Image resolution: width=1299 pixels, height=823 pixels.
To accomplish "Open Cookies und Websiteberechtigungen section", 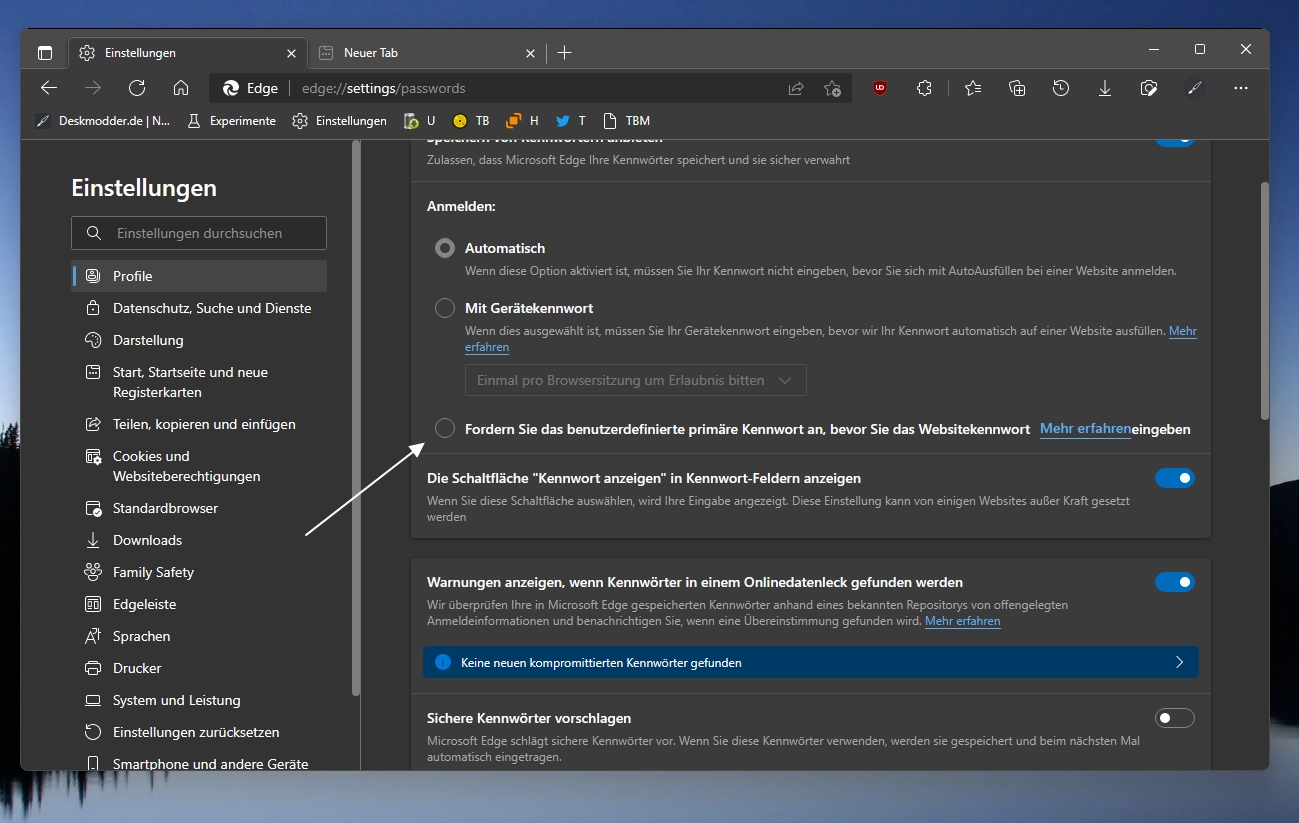I will click(x=199, y=466).
